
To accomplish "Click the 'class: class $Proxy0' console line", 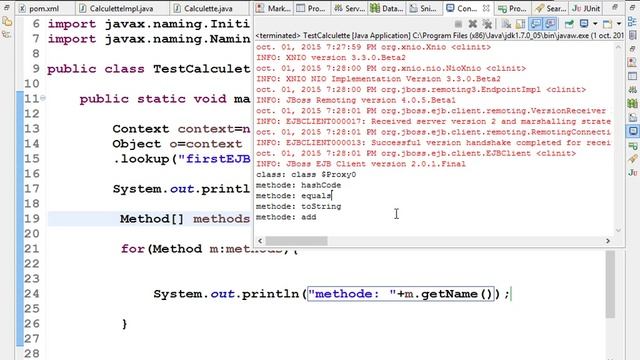I will [x=306, y=175].
